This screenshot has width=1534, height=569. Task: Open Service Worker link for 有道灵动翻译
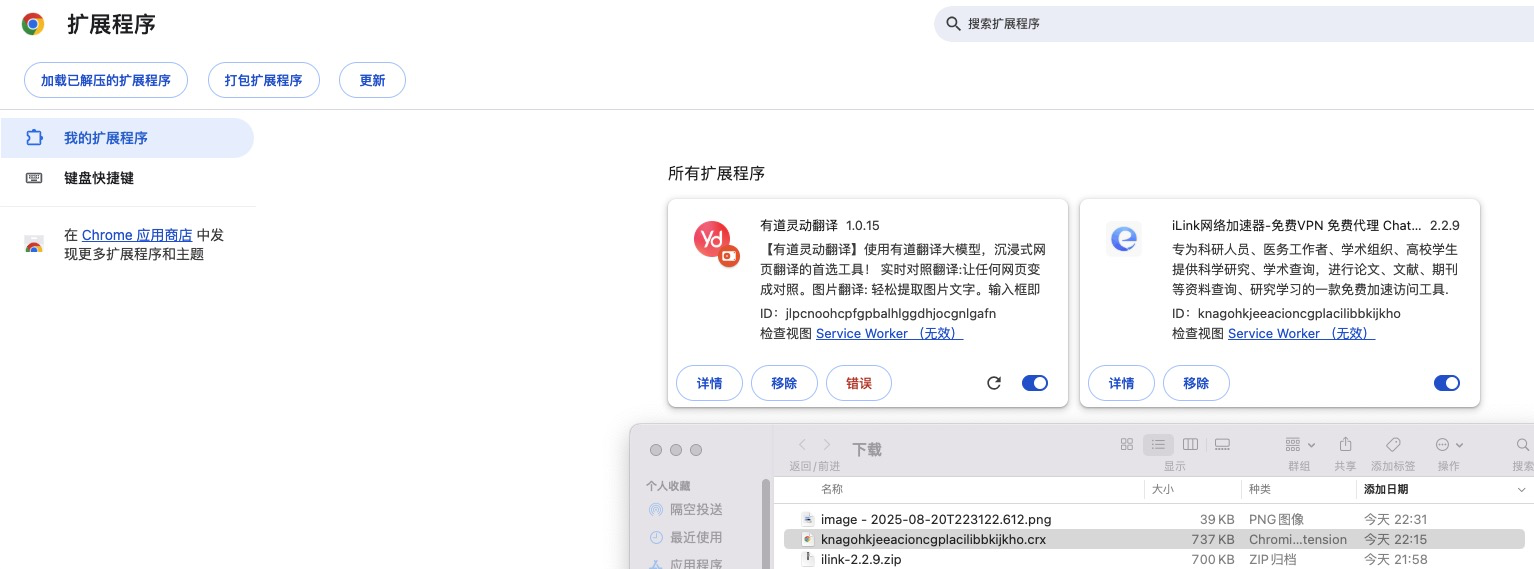(889, 333)
